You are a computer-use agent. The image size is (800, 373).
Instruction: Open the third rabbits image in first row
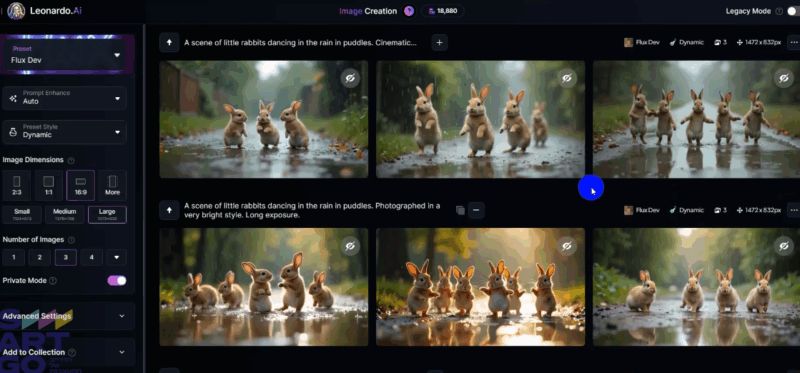(x=696, y=119)
